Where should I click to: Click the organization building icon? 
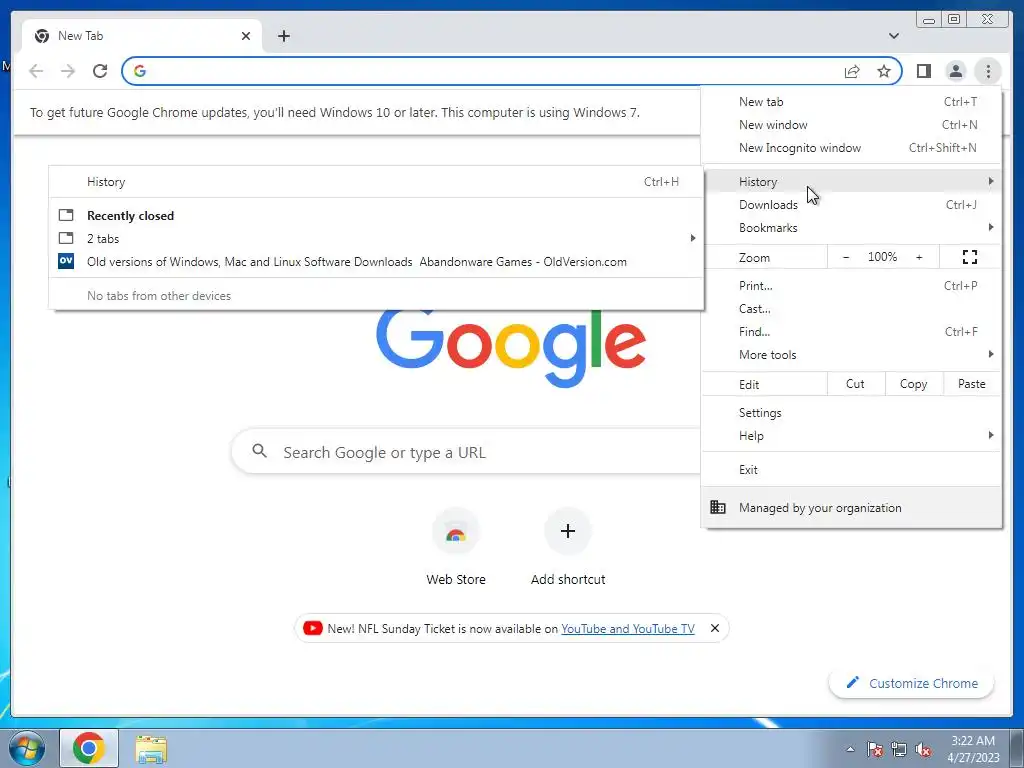click(x=718, y=507)
